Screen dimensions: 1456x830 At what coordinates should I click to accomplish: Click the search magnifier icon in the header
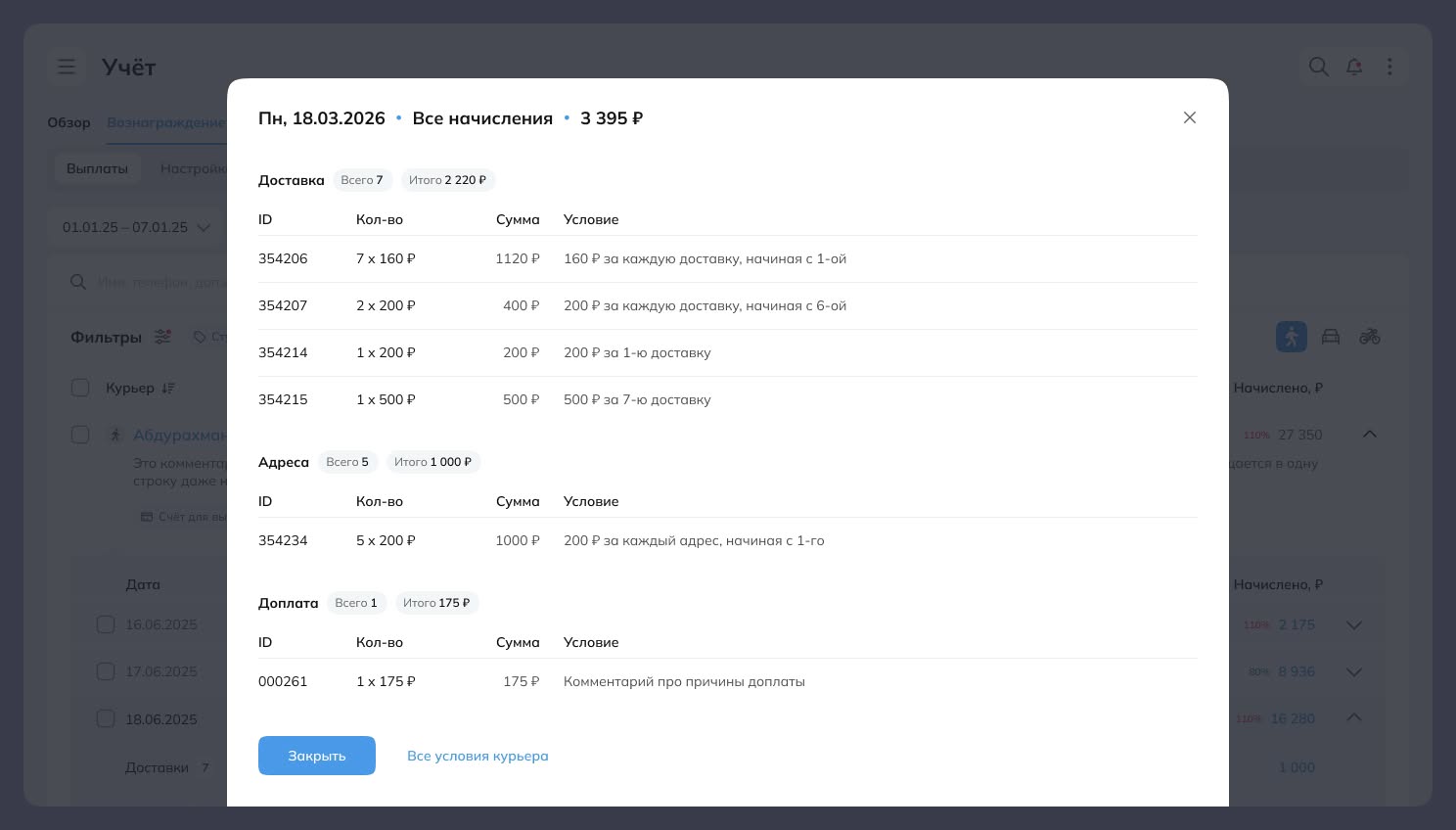tap(1319, 67)
